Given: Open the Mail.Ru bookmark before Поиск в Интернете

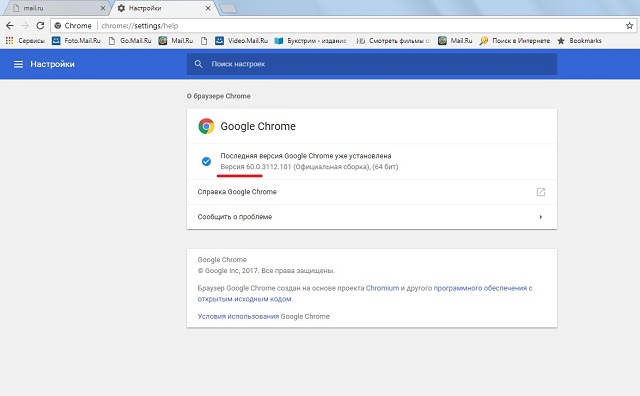Looking at the screenshot, I should point(455,40).
